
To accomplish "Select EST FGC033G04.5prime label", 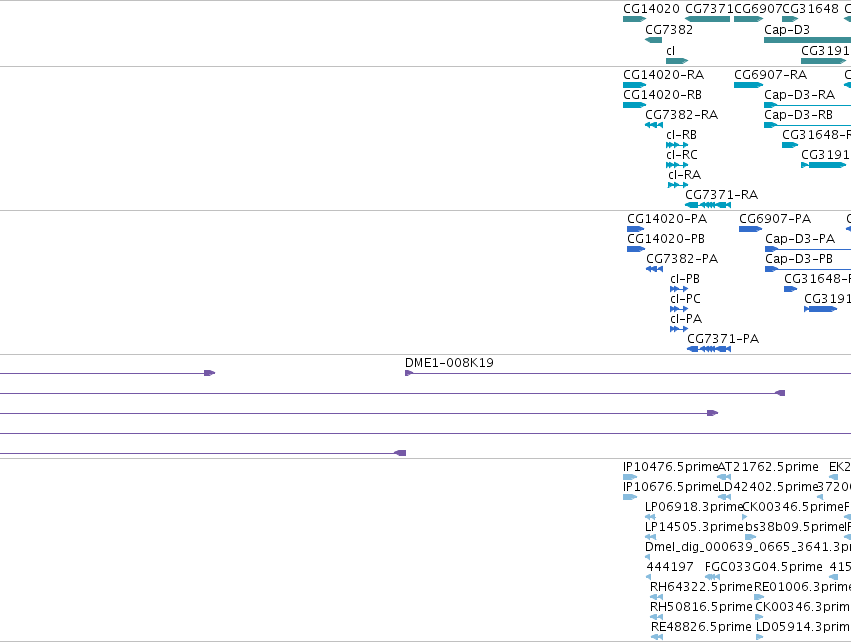I will point(764,567).
